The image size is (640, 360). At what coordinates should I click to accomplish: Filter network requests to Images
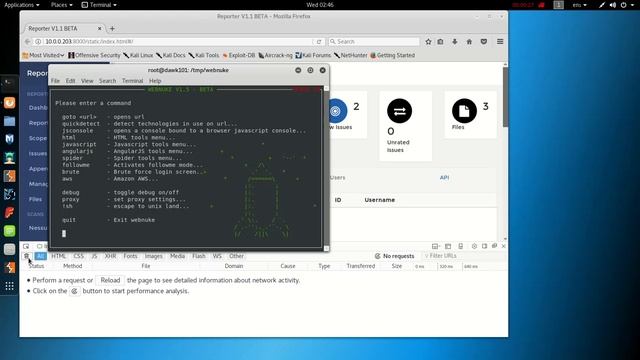click(x=153, y=256)
